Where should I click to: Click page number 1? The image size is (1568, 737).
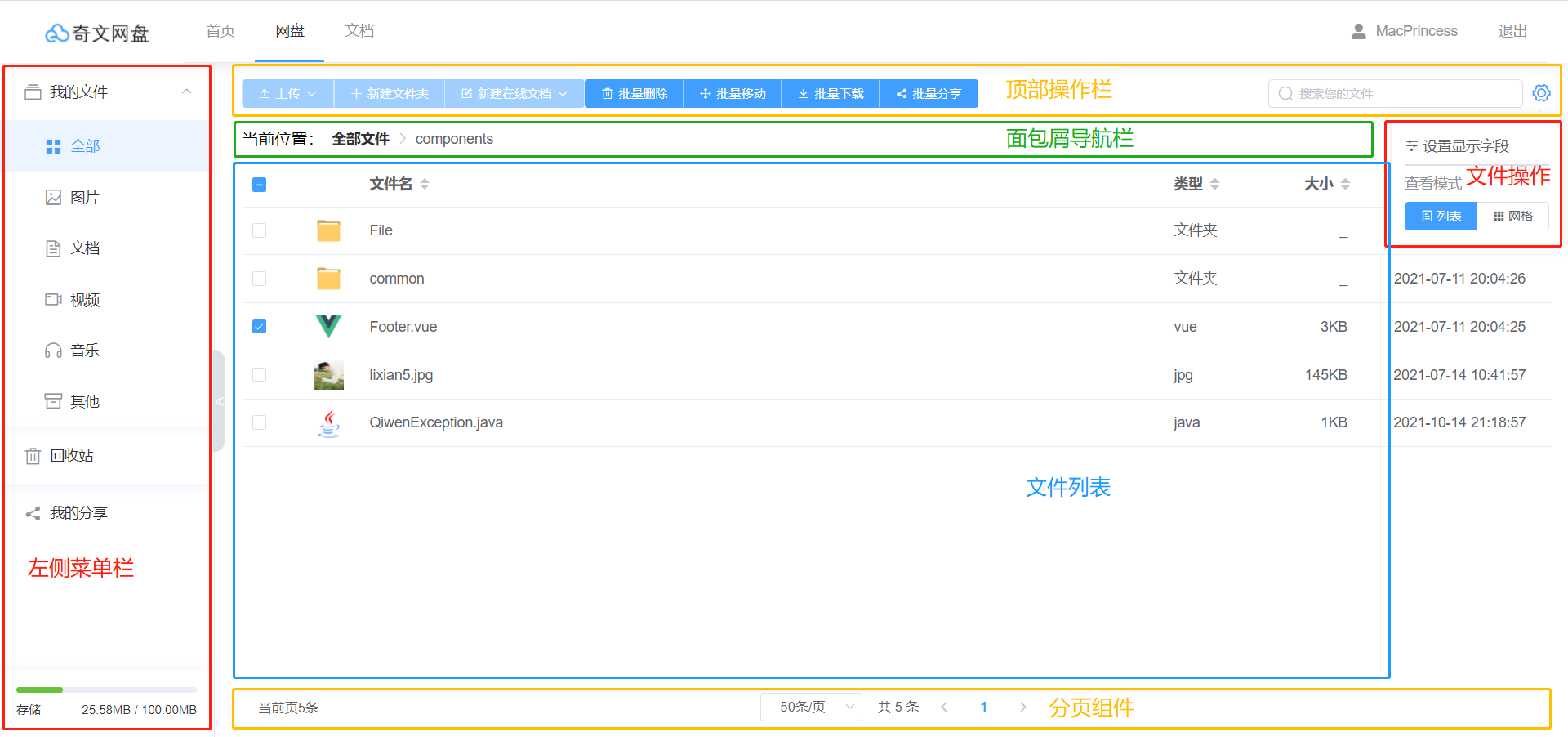click(983, 707)
